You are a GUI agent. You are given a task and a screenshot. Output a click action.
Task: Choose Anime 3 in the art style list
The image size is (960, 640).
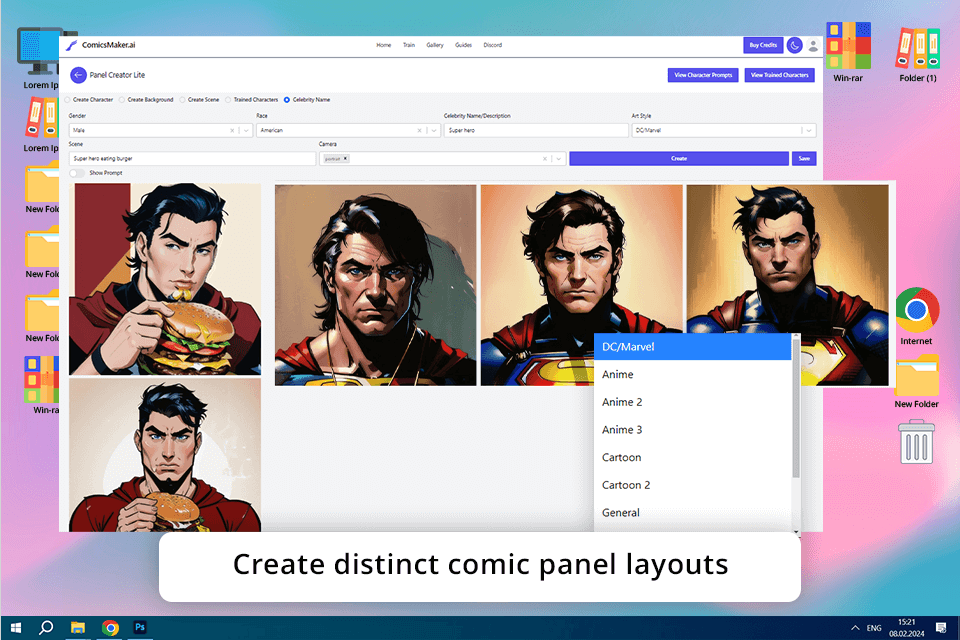692,430
